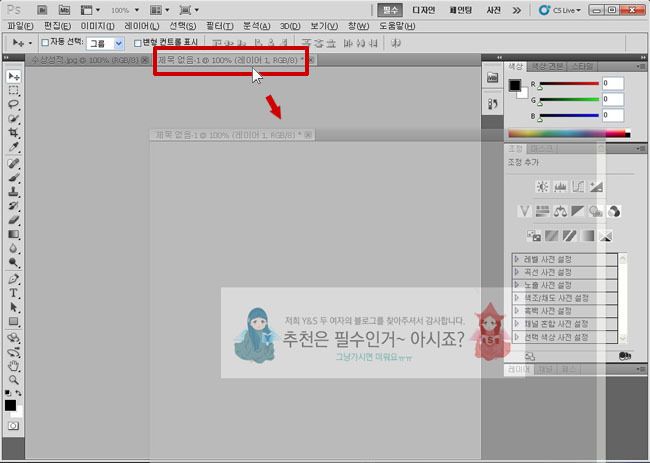Show more workspaces with >> button

click(517, 10)
